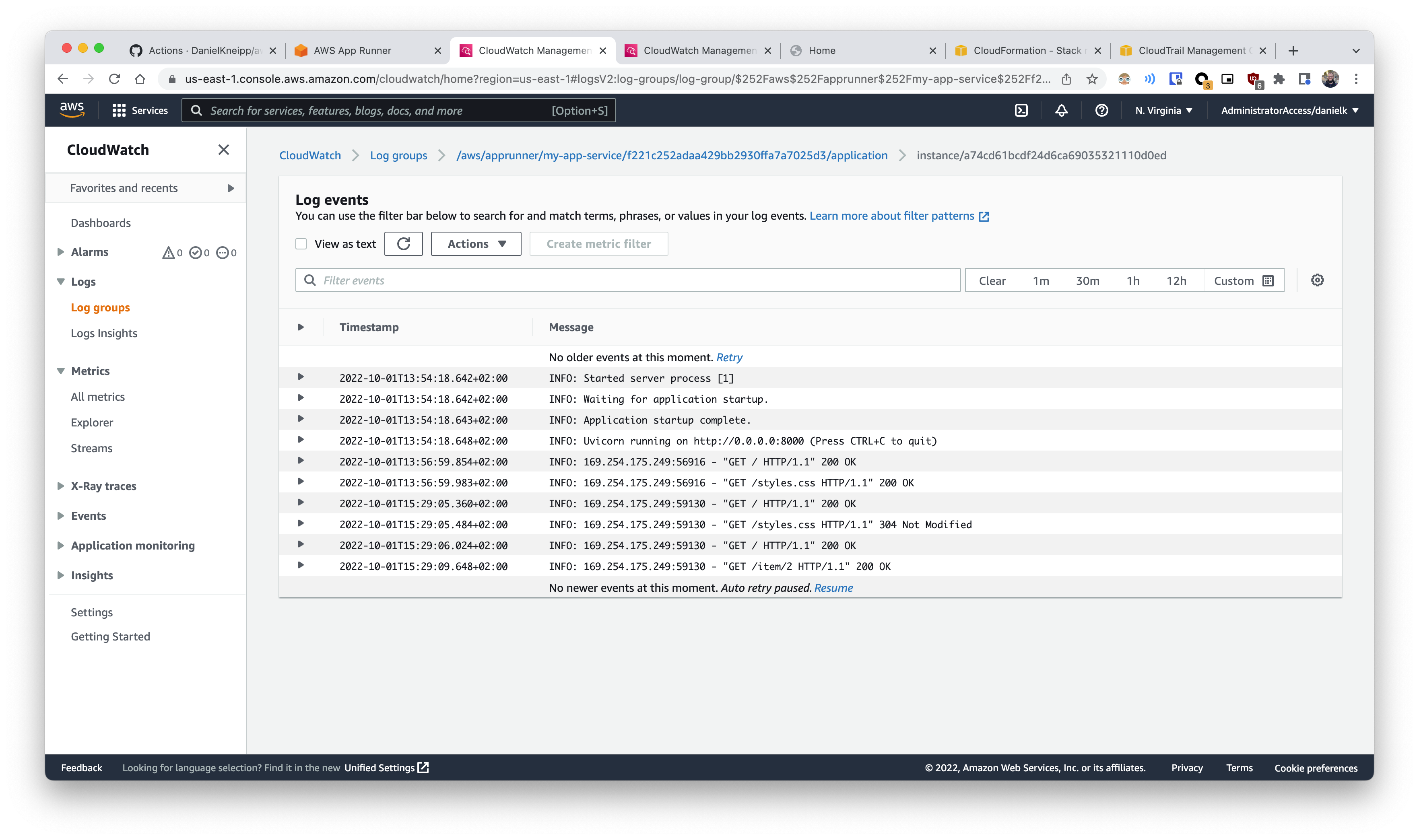
Task: Expand the Started server process log row
Action: pos(301,377)
